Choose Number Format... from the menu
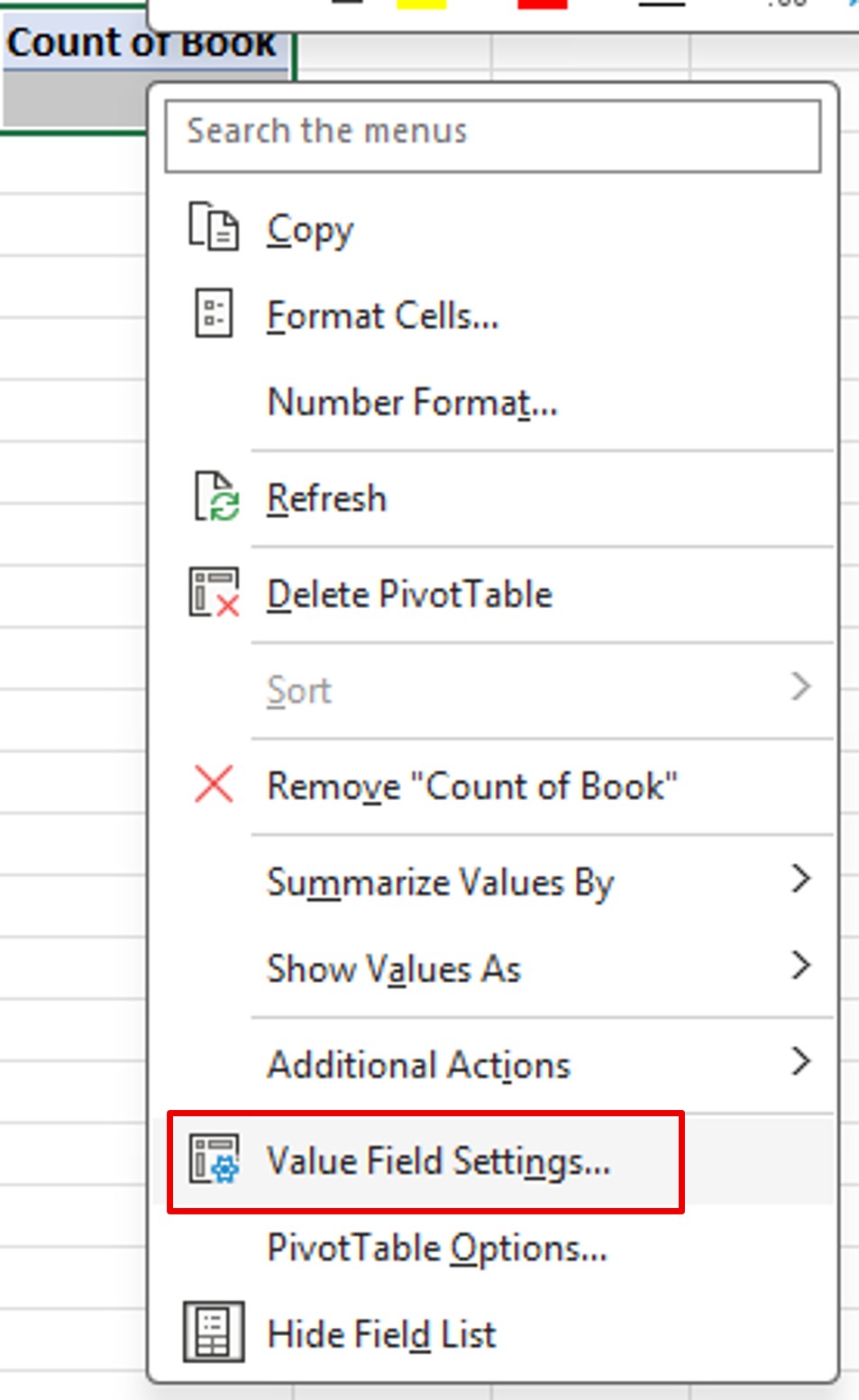Screen dimensions: 859x1400 point(413,402)
